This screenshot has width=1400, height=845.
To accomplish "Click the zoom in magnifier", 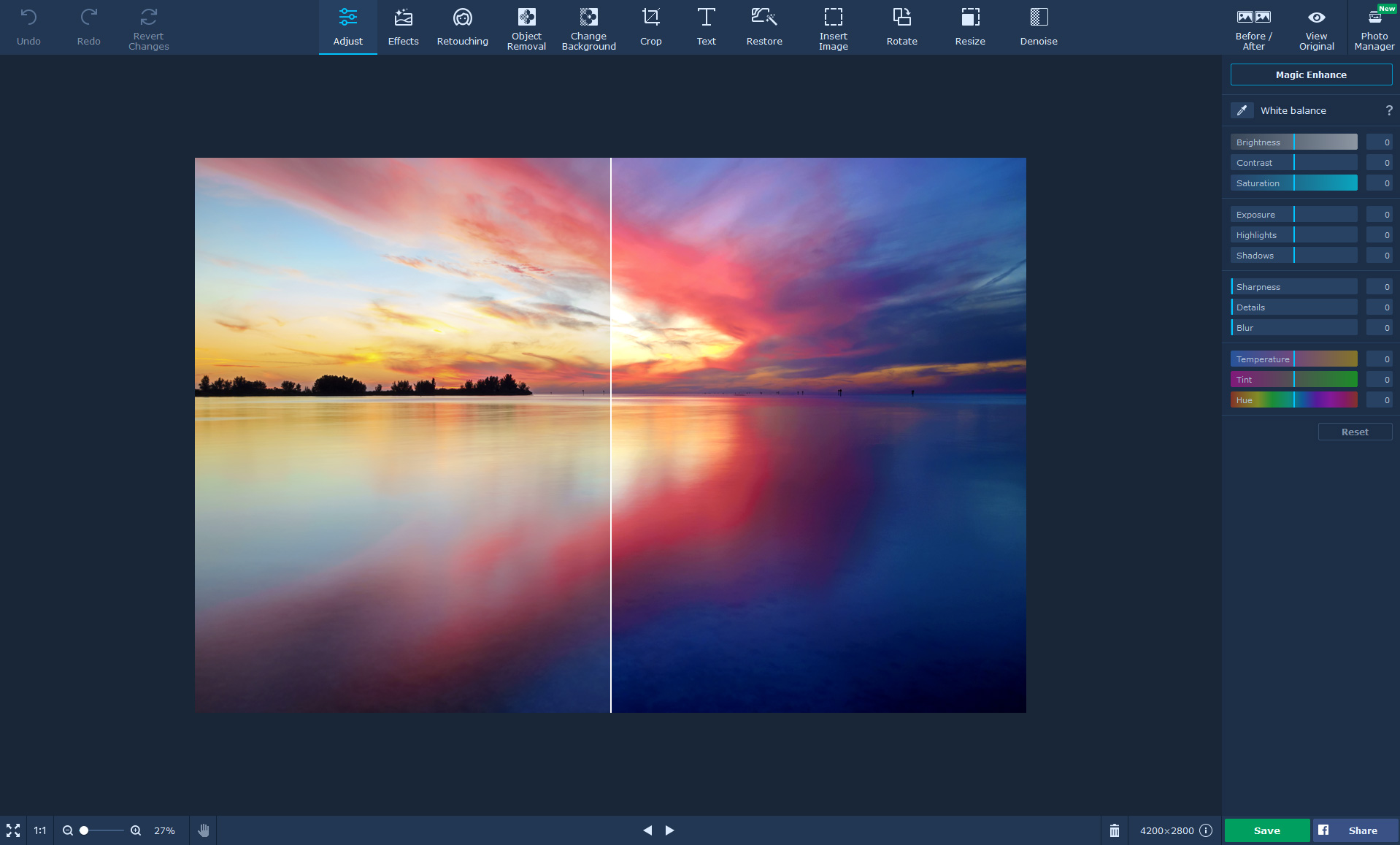I will coord(136,830).
